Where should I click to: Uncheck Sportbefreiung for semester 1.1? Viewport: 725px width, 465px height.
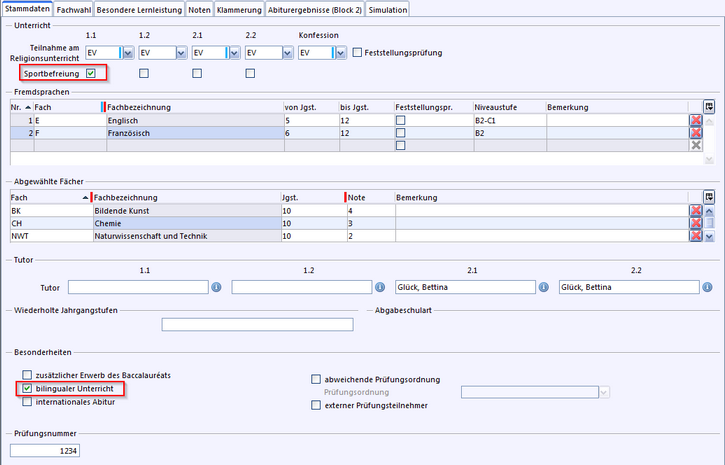[x=91, y=73]
